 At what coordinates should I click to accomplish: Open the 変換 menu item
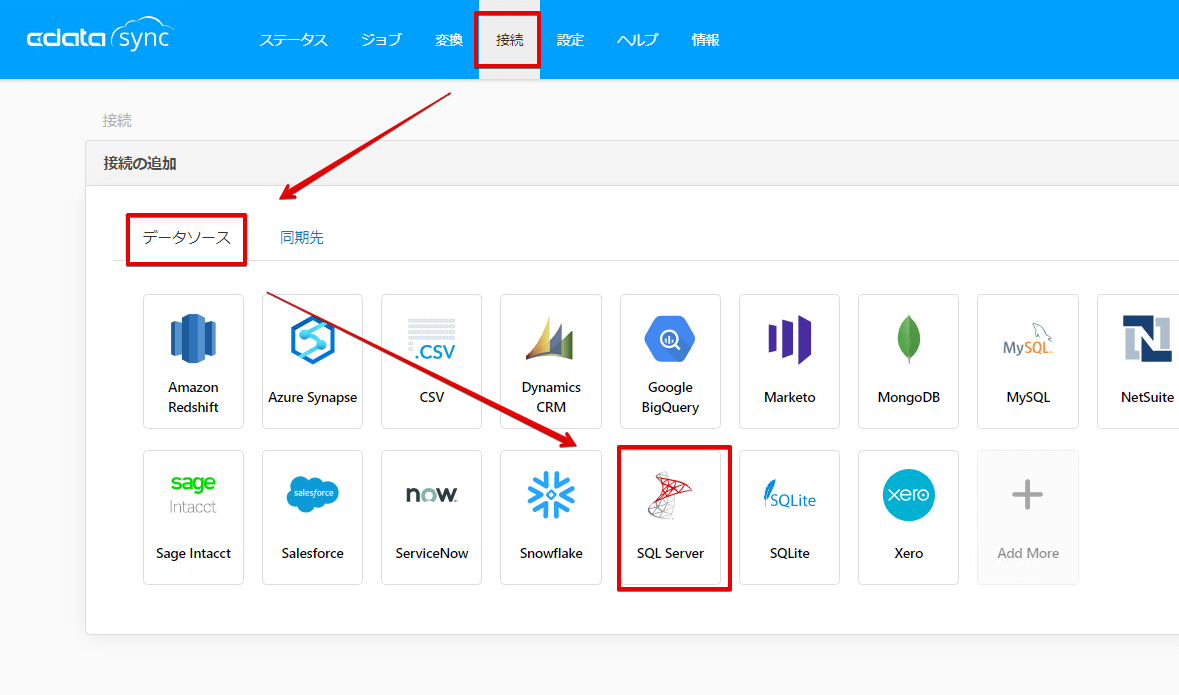[449, 40]
